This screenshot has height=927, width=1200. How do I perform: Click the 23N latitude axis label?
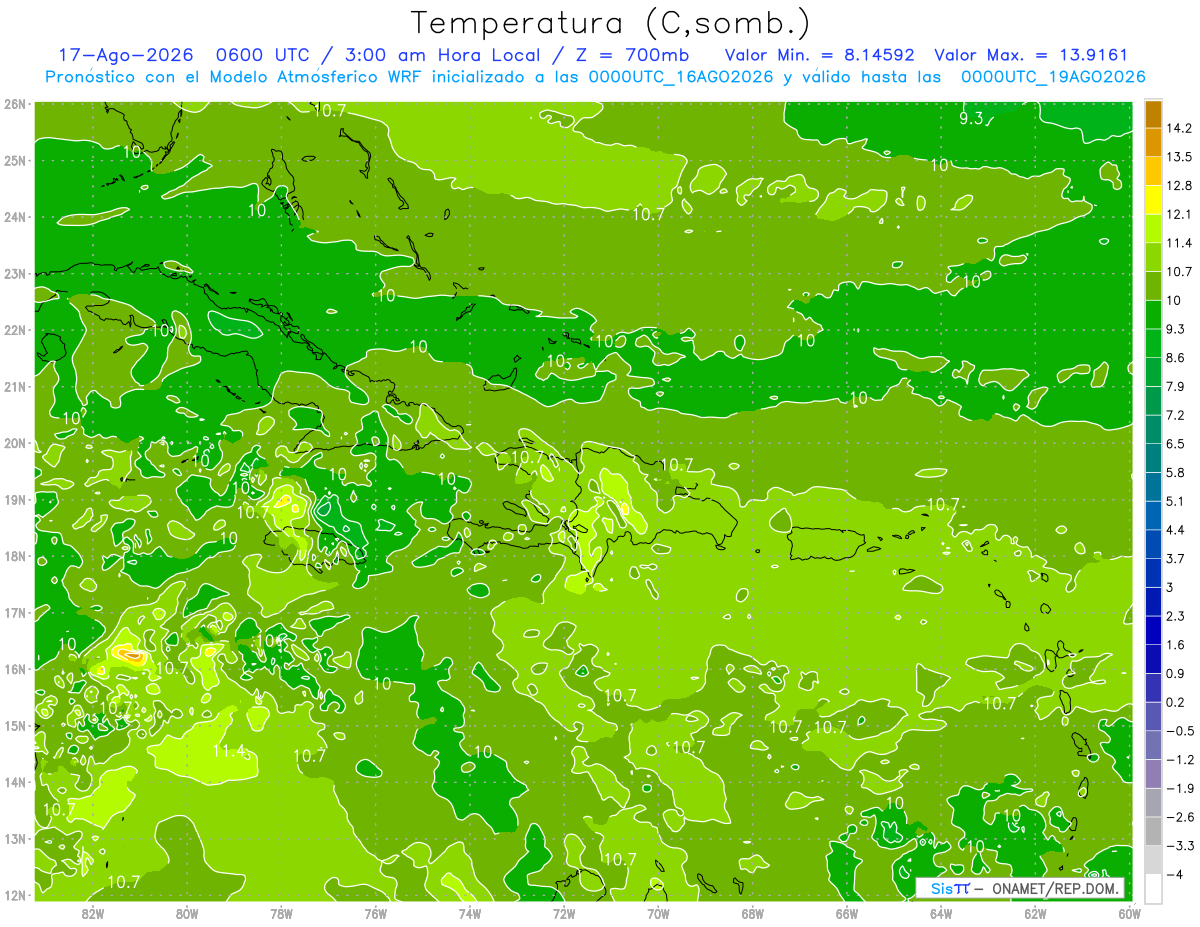click(14, 273)
